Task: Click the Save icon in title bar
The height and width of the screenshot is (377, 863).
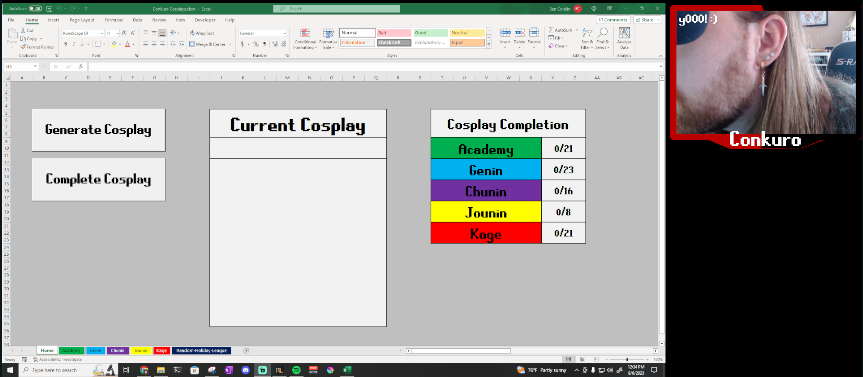Action: pyautogui.click(x=48, y=9)
